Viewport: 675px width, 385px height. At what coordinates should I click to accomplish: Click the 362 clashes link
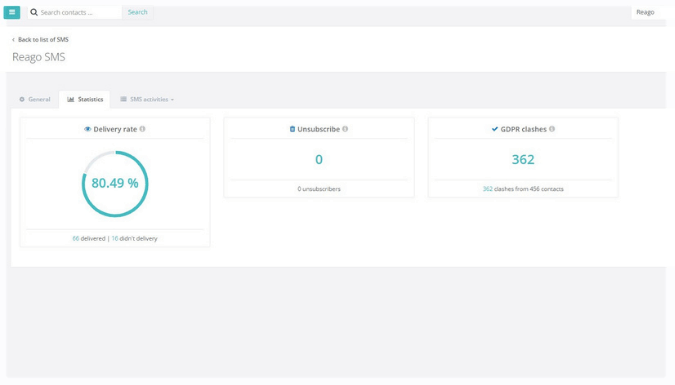click(x=488, y=189)
